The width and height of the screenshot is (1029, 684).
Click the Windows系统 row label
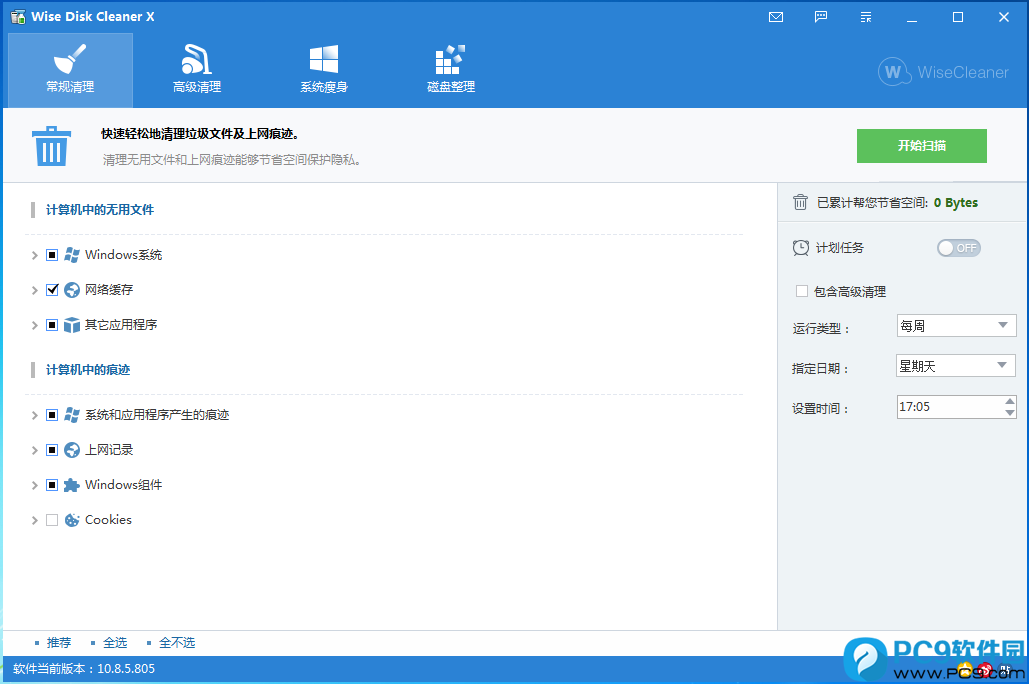click(x=123, y=255)
